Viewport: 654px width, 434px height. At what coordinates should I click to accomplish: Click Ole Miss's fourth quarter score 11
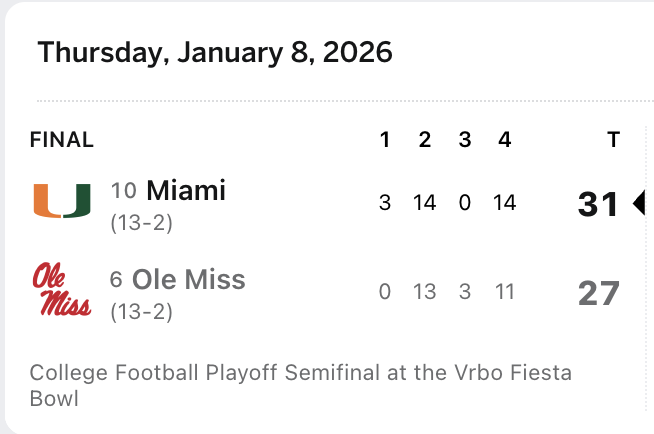click(504, 292)
